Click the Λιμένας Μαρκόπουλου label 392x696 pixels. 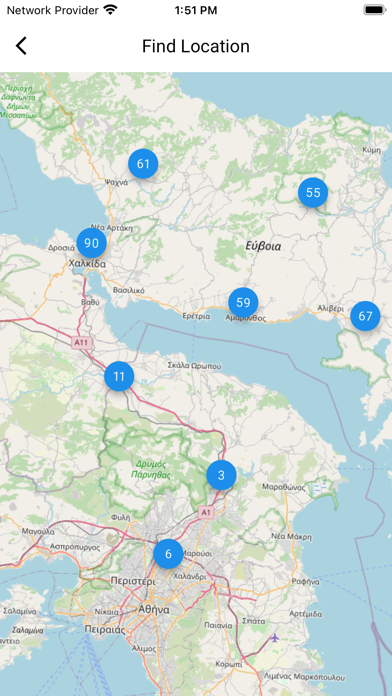(304, 678)
